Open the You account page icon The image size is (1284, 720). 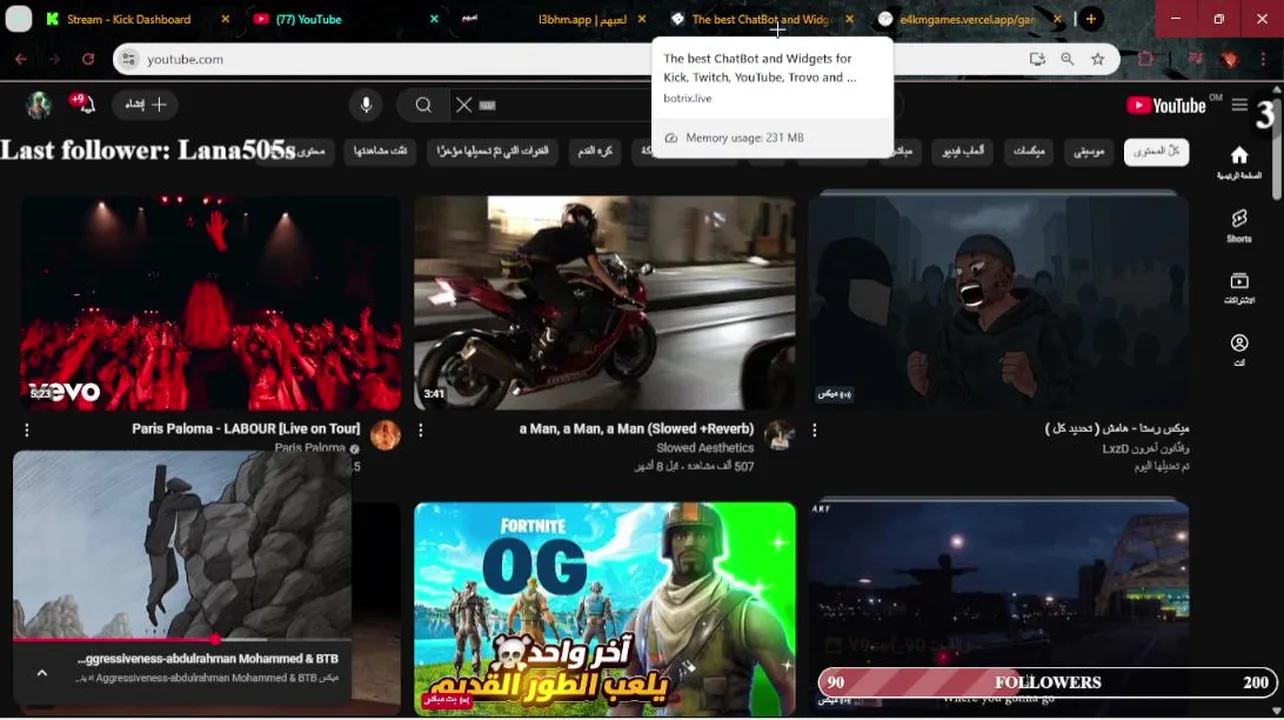1239,350
